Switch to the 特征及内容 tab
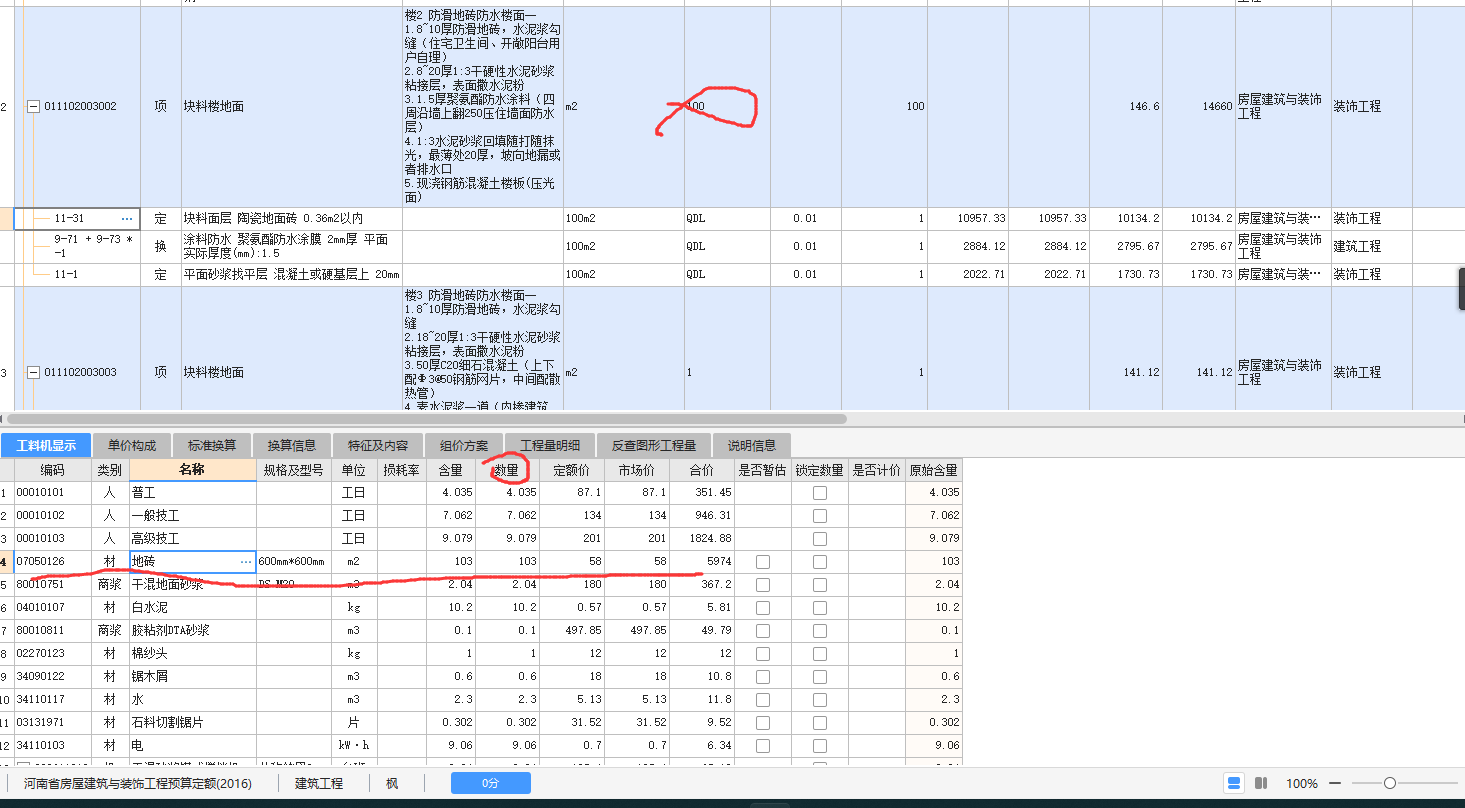1465x808 pixels. [378, 445]
